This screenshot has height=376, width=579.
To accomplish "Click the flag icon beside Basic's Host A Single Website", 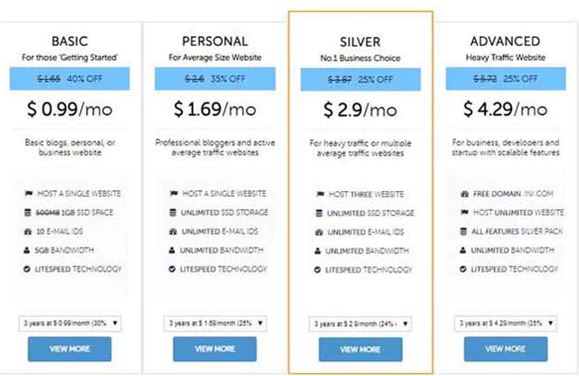I will tap(28, 193).
